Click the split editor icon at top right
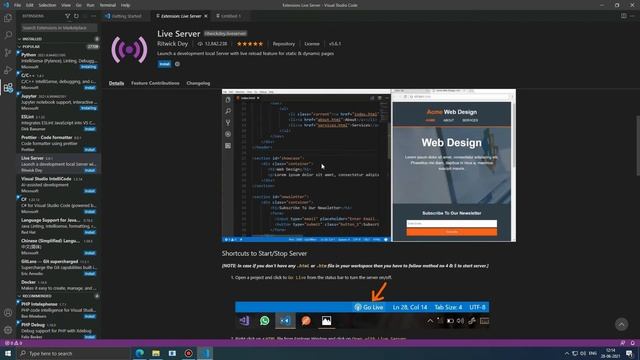The width and height of the screenshot is (640, 360). 624,16
